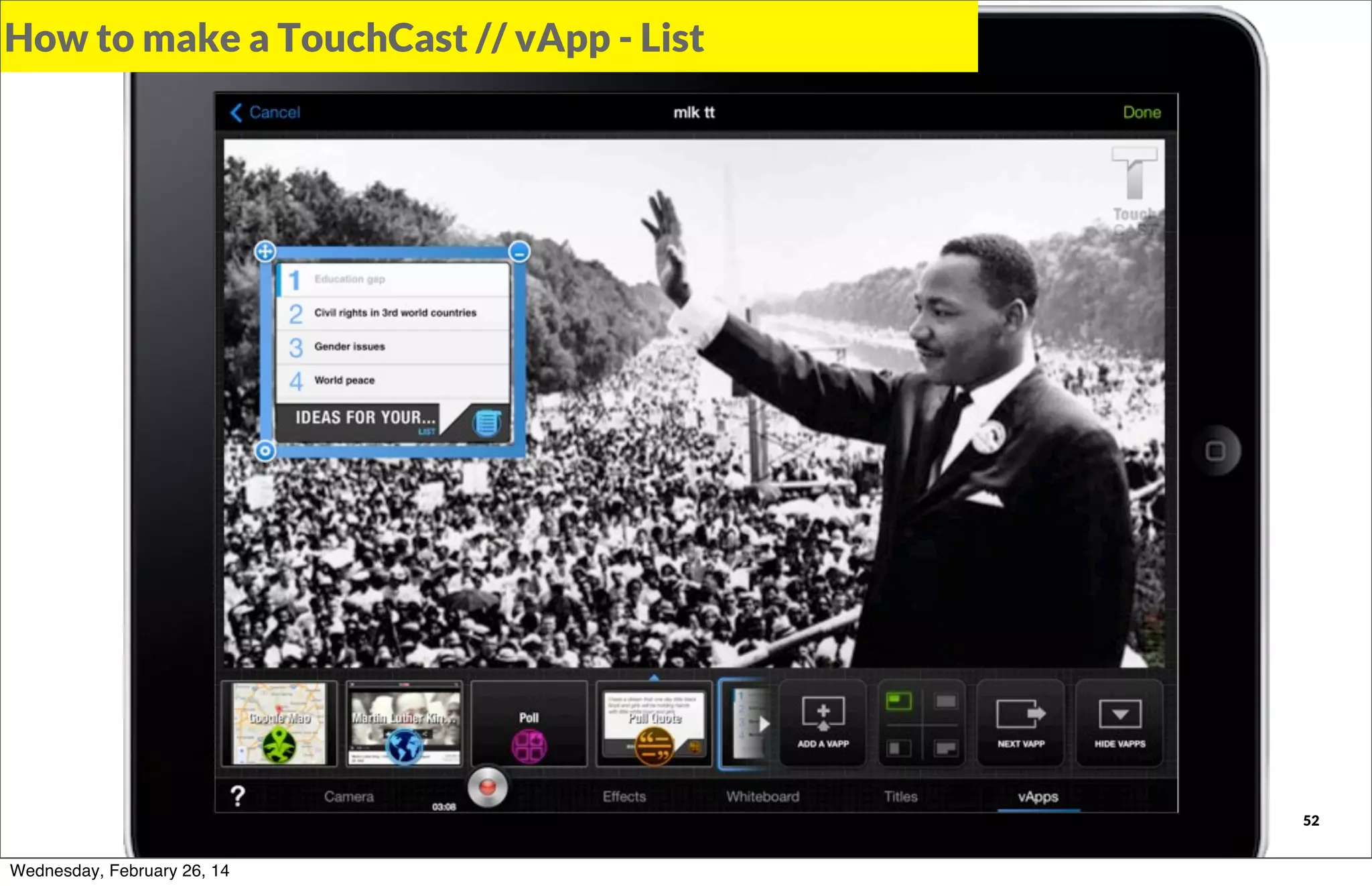
Task: Tap the red record button
Action: [487, 787]
